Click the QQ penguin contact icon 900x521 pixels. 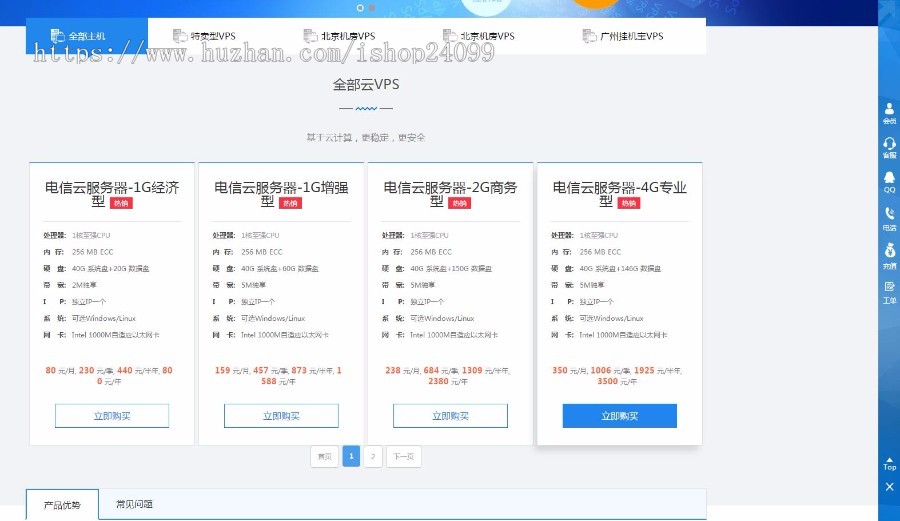pyautogui.click(x=889, y=182)
